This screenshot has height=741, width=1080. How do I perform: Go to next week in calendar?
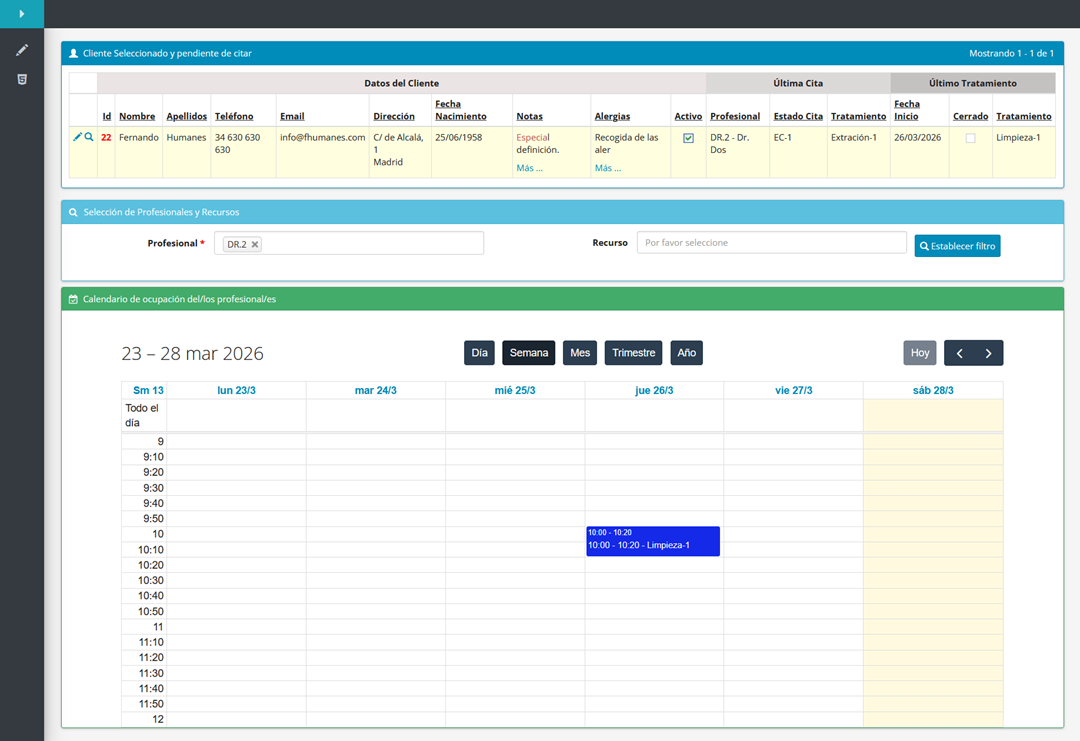point(988,353)
